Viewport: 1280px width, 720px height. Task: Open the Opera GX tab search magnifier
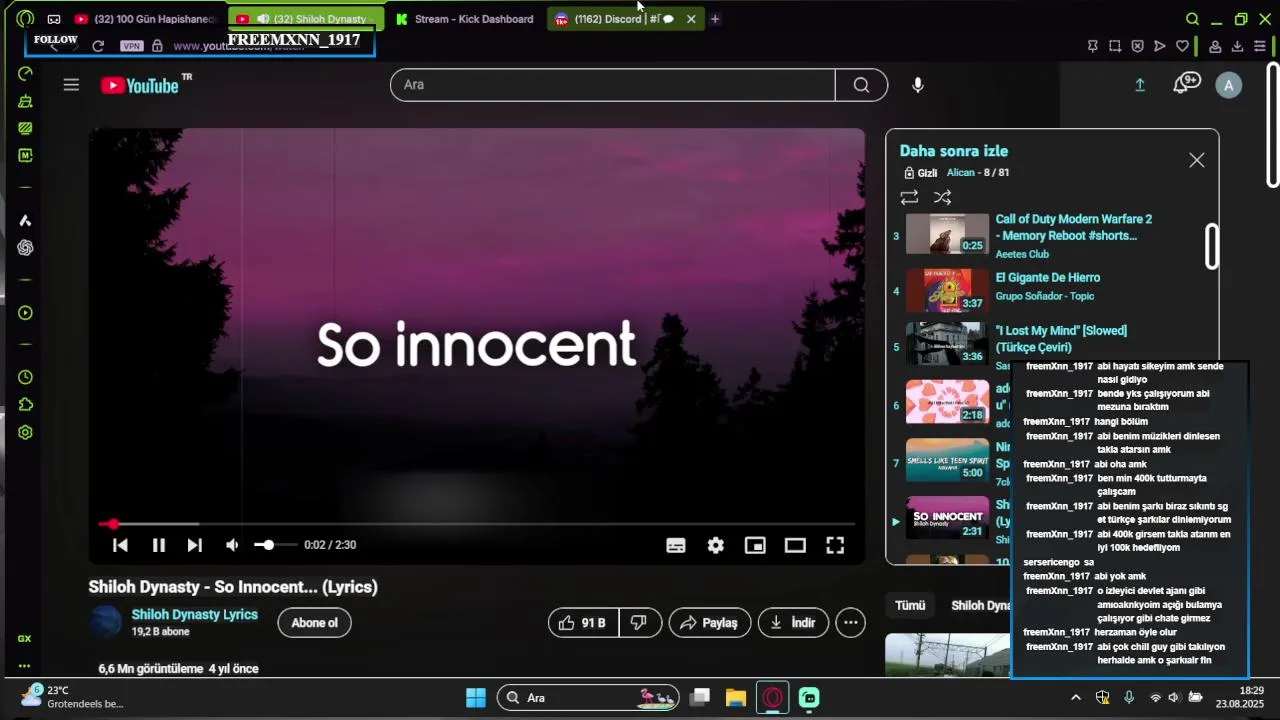pos(1192,19)
